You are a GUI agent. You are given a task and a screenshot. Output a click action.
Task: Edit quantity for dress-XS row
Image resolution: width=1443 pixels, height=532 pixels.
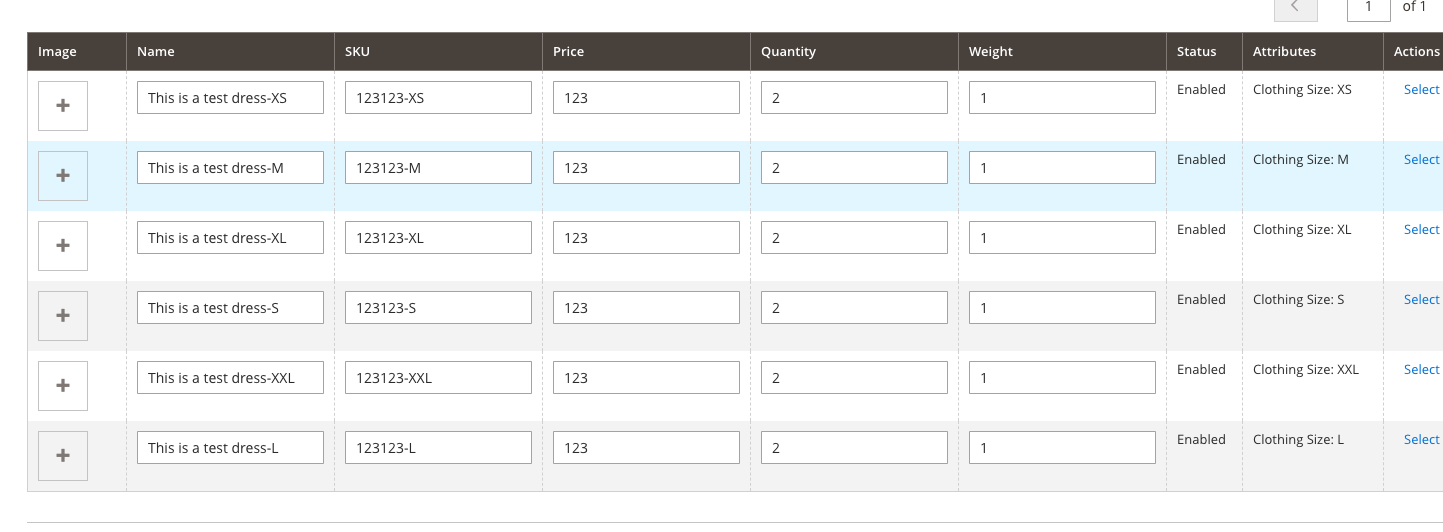click(x=854, y=98)
